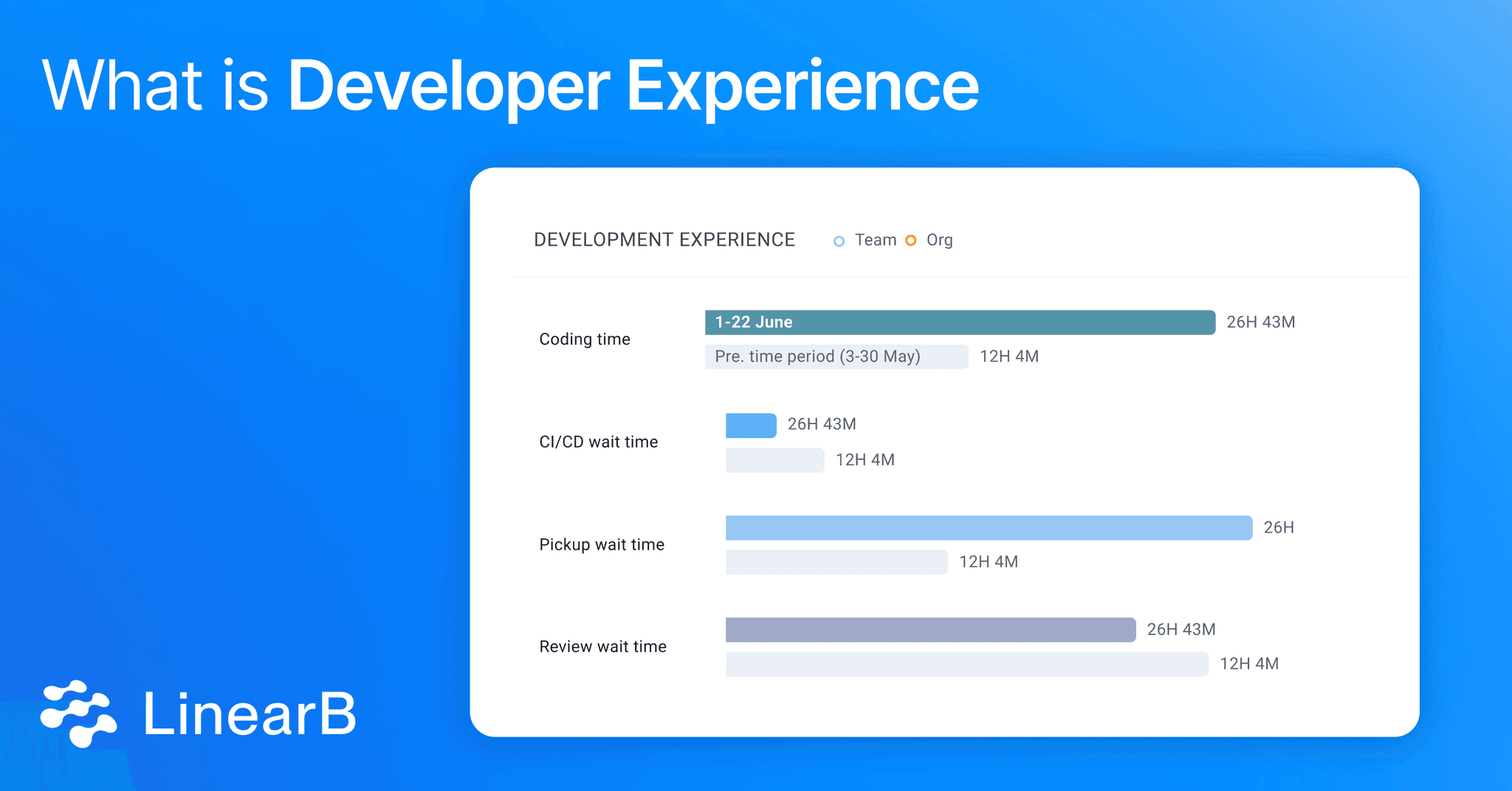Viewport: 1512px width, 791px height.
Task: Click the 12H 4M value under coding time
Action: click(1008, 356)
